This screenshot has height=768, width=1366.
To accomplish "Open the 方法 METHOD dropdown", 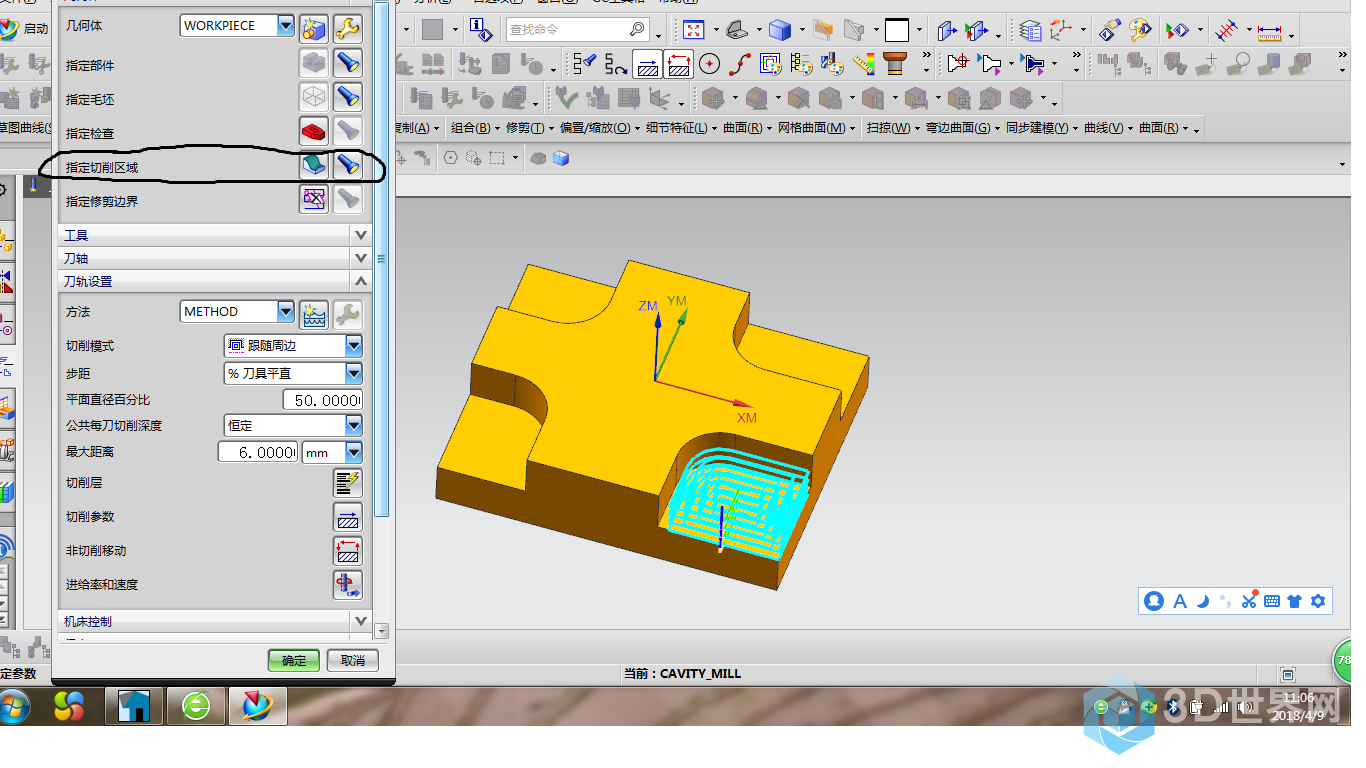I will pyautogui.click(x=286, y=312).
